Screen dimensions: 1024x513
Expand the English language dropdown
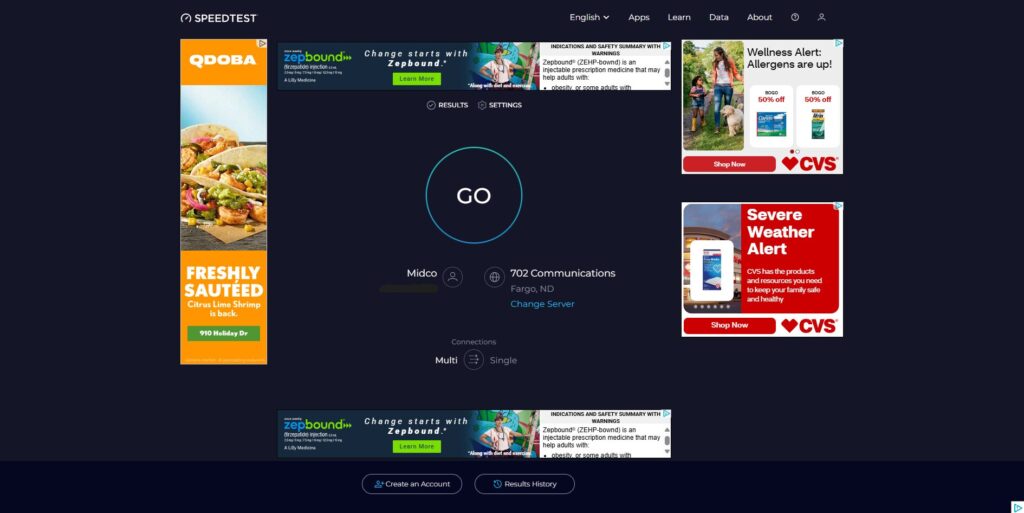click(x=589, y=17)
